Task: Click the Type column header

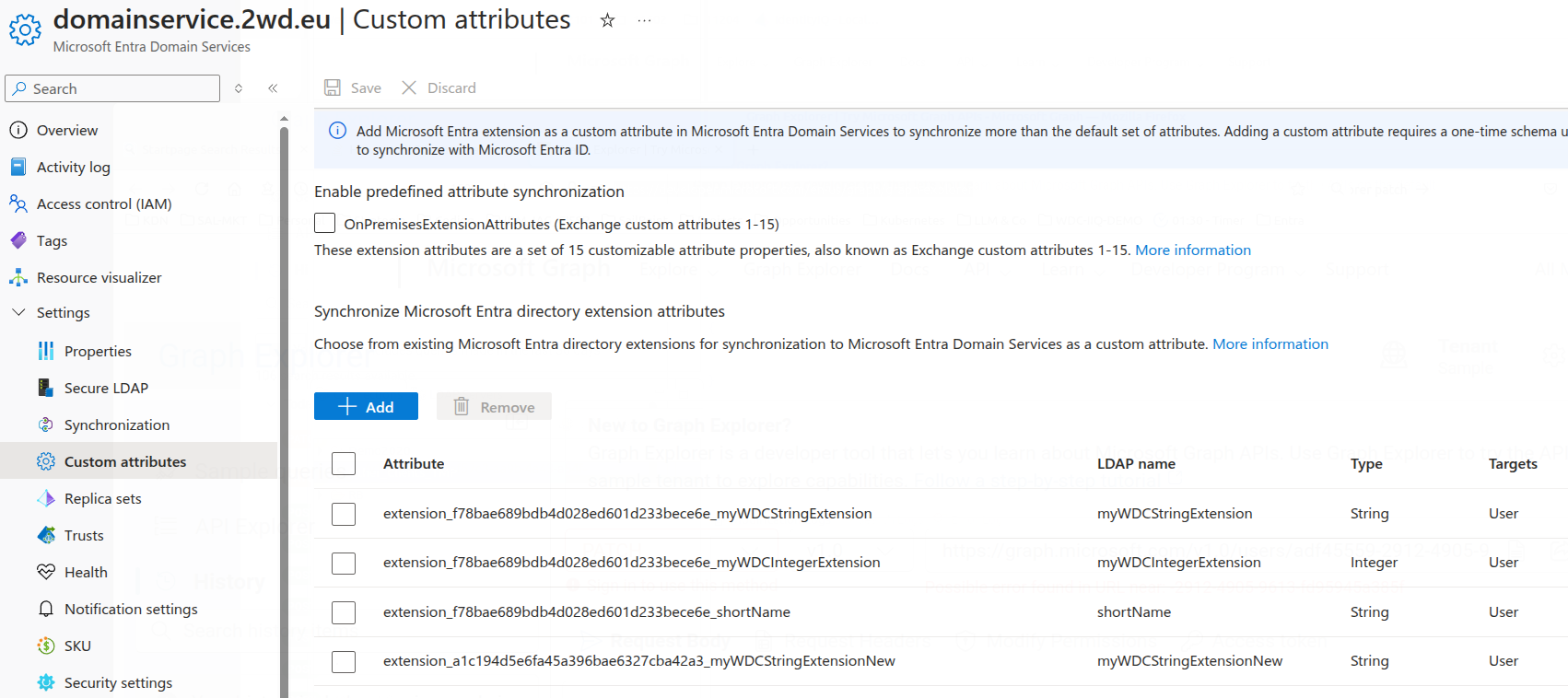Action: [1366, 463]
